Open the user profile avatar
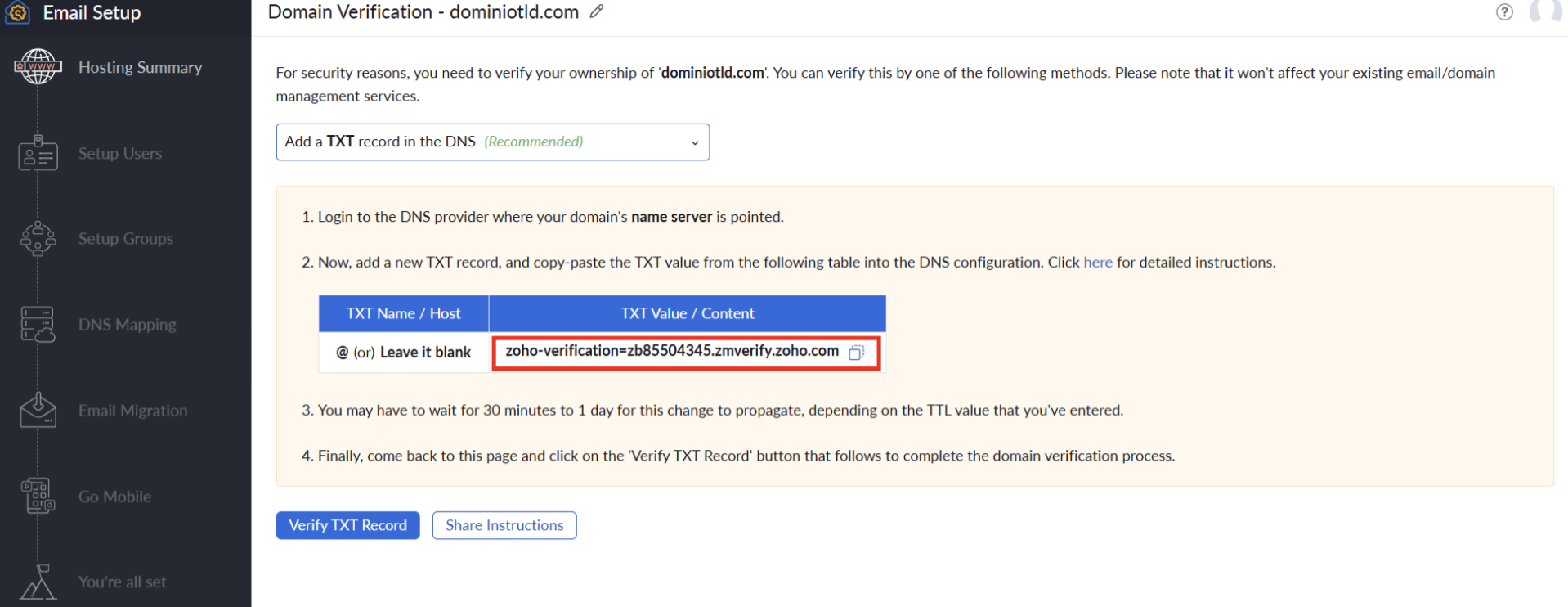The height and width of the screenshot is (607, 1568). point(1545,11)
